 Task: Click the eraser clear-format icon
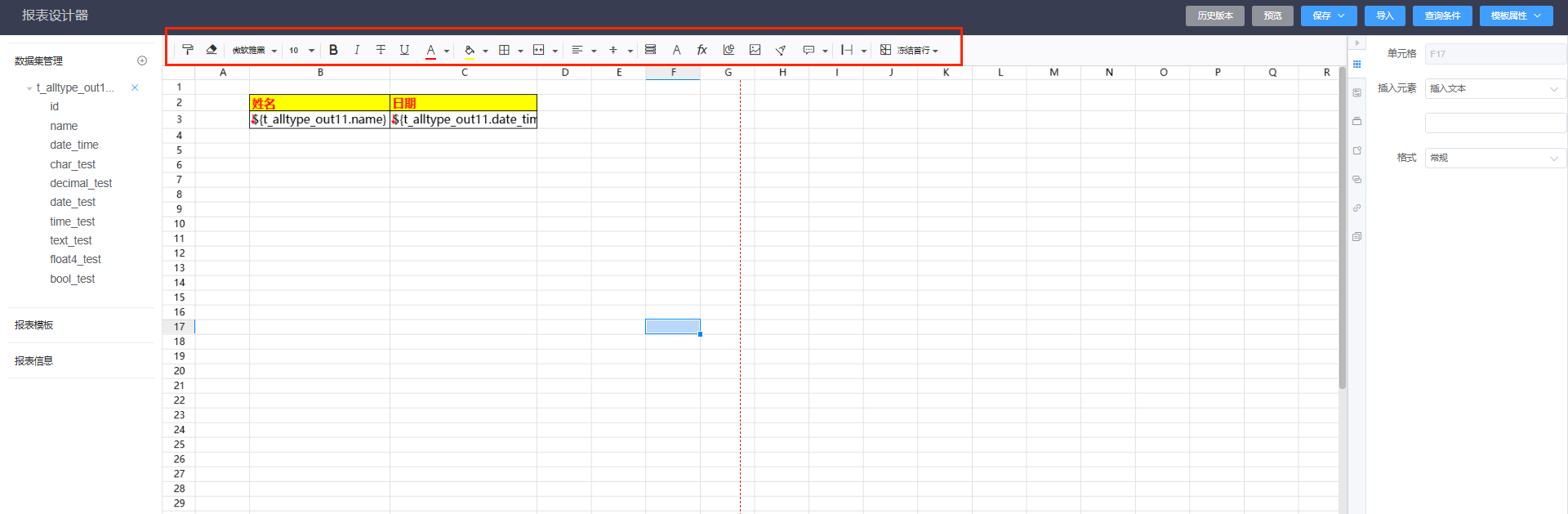coord(212,50)
